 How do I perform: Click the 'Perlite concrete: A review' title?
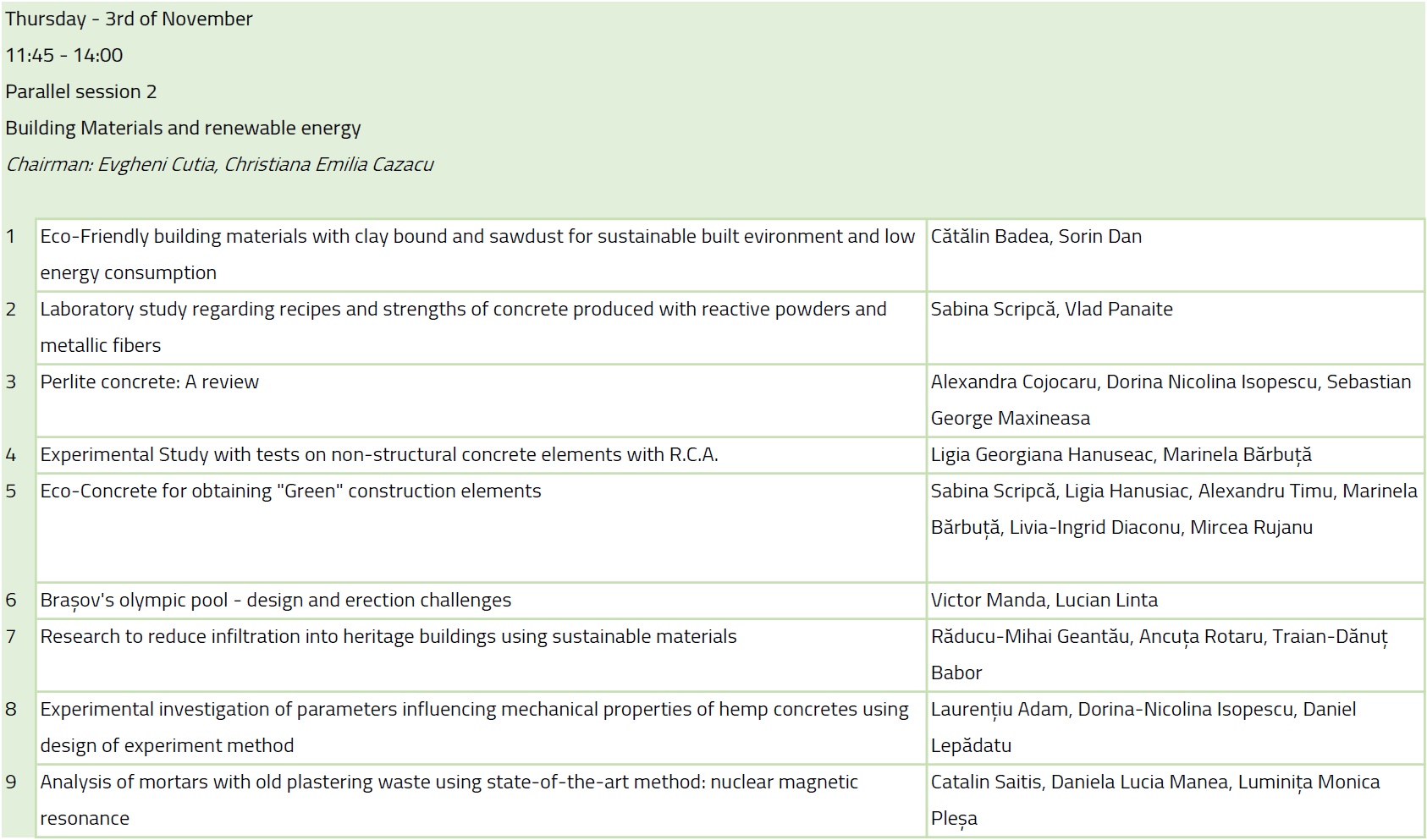[x=150, y=382]
